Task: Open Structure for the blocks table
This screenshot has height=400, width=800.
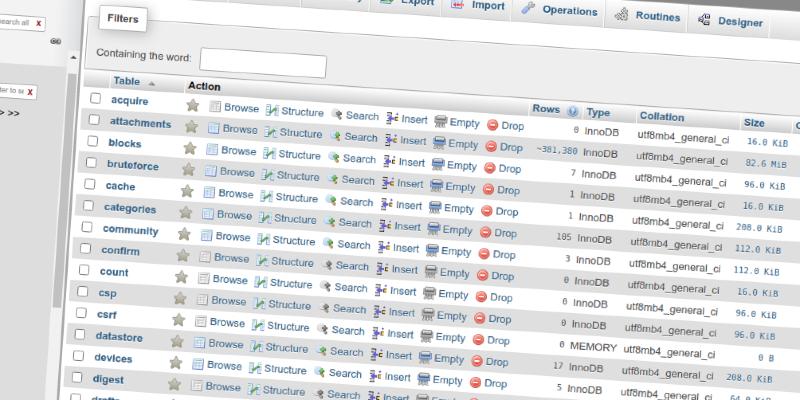Action: tap(291, 153)
